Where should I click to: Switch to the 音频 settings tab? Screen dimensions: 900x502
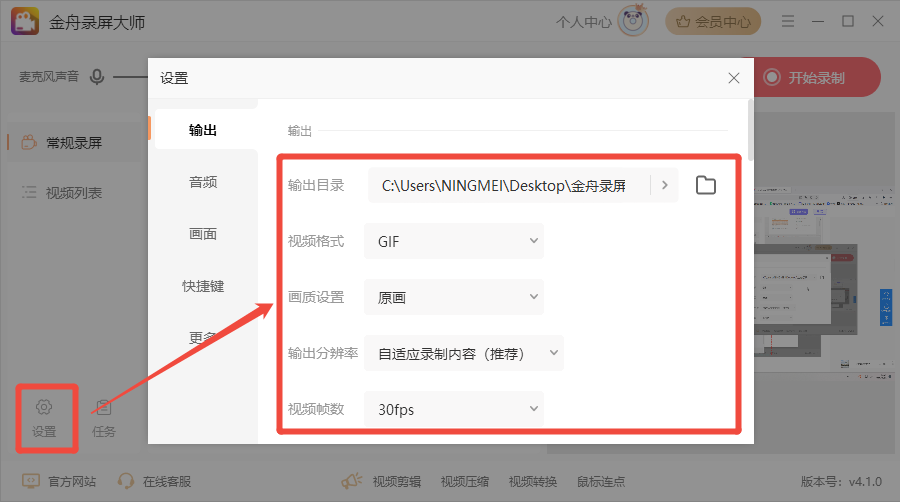point(203,182)
